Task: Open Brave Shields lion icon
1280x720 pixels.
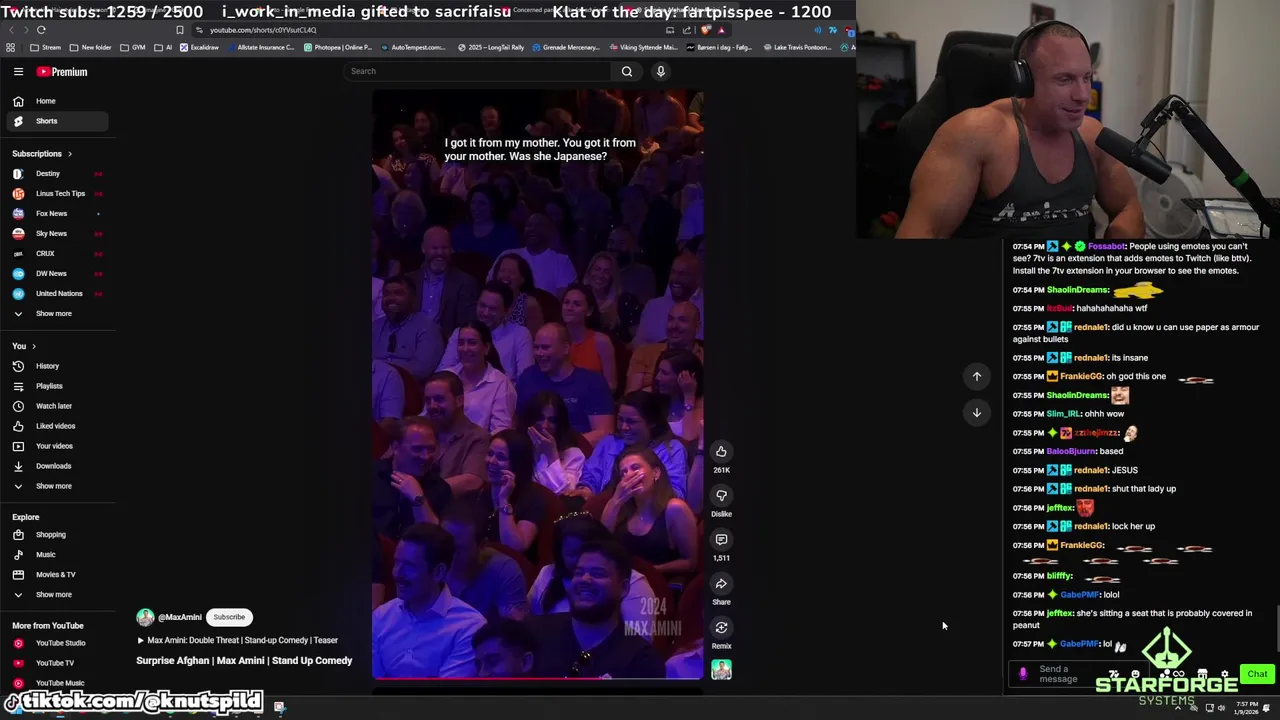Action: coord(706,30)
